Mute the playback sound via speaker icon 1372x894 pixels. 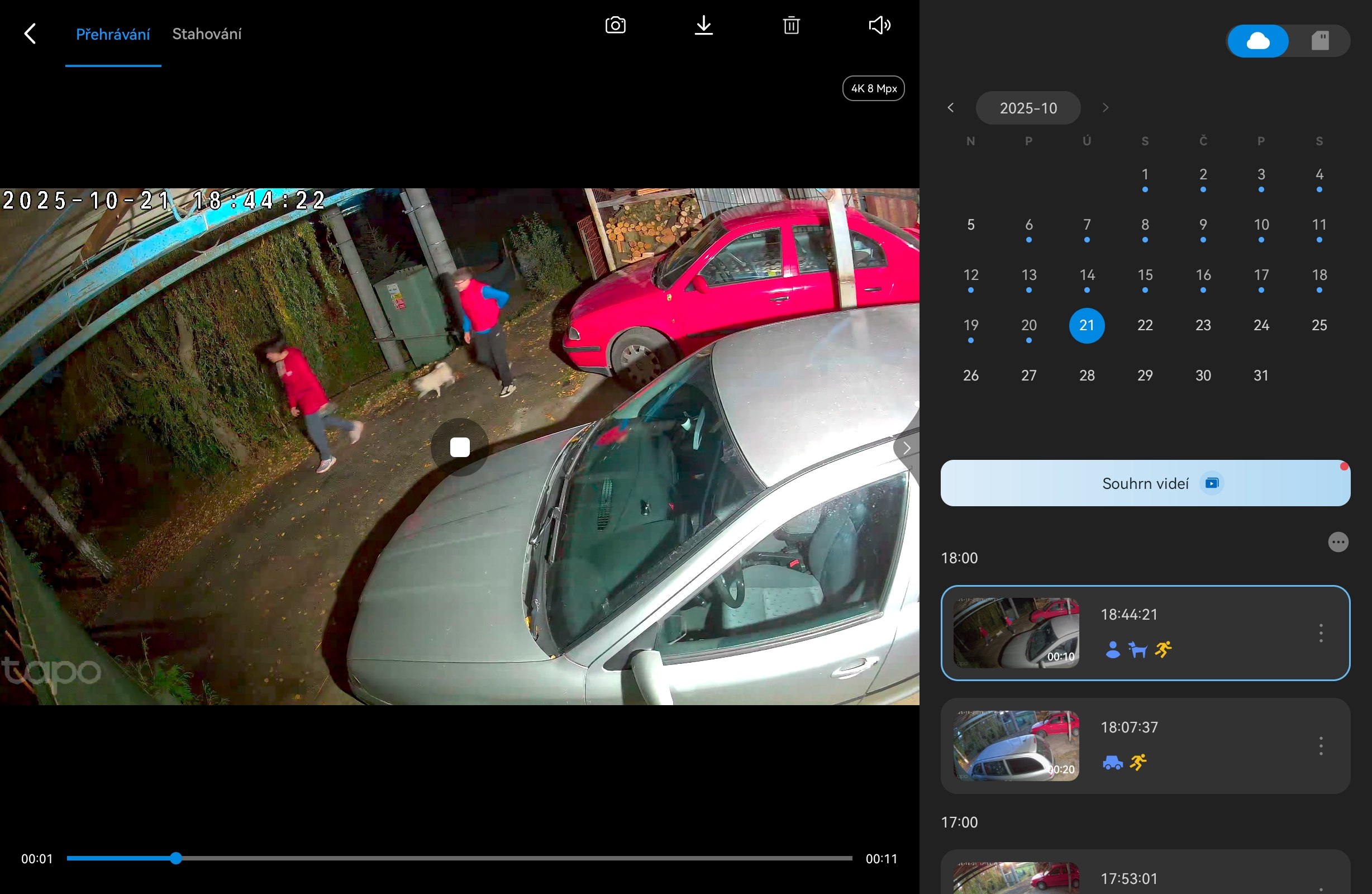(879, 25)
